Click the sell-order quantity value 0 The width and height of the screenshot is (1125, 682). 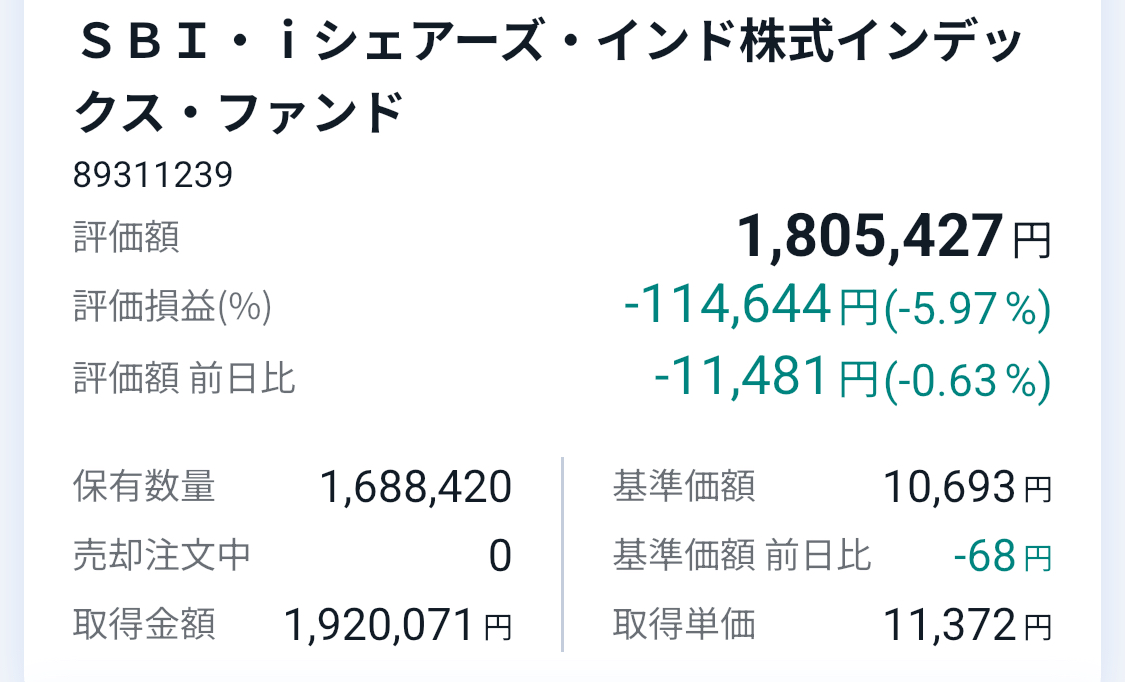(500, 557)
